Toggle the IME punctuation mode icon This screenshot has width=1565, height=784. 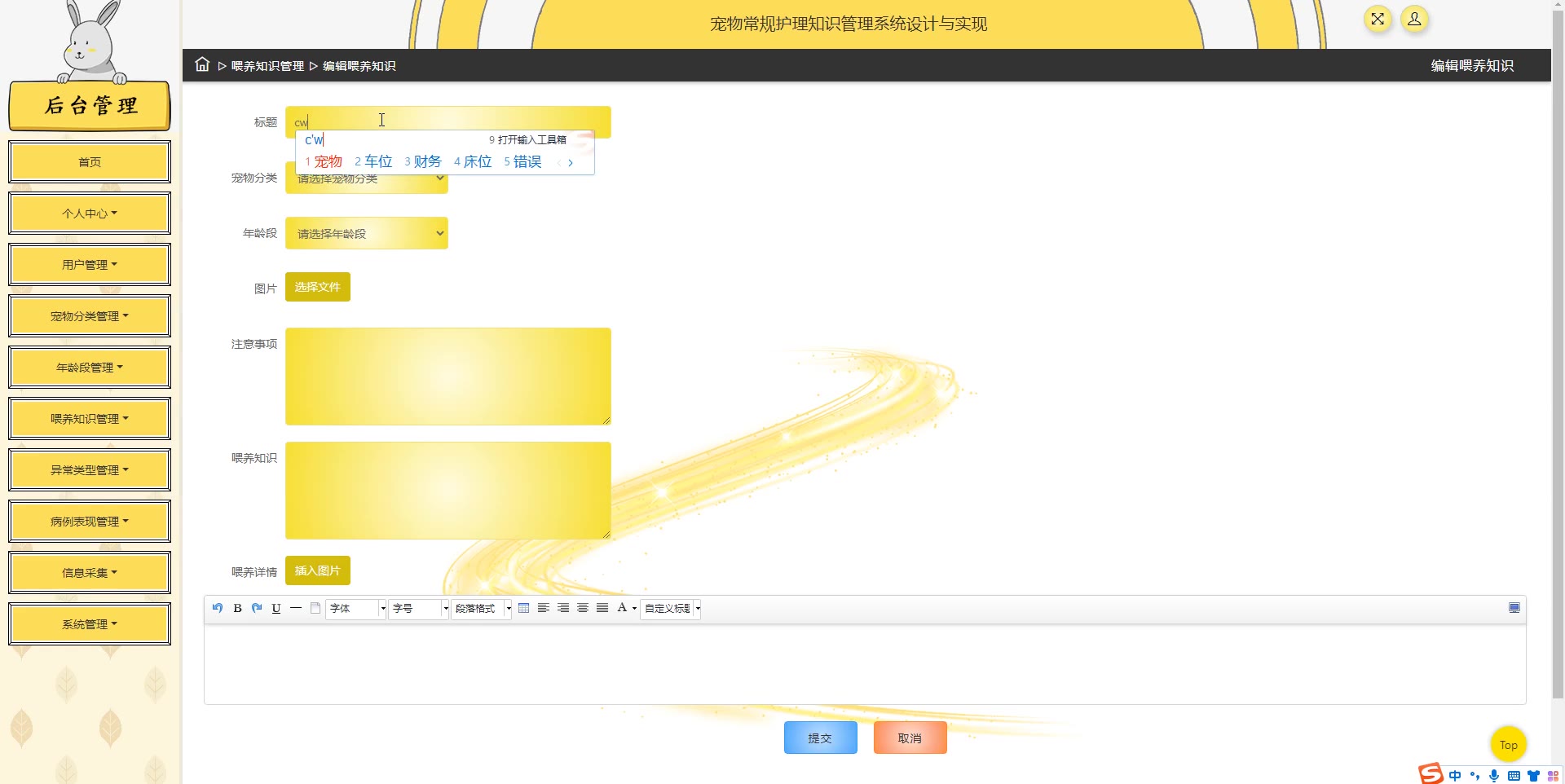(1475, 776)
